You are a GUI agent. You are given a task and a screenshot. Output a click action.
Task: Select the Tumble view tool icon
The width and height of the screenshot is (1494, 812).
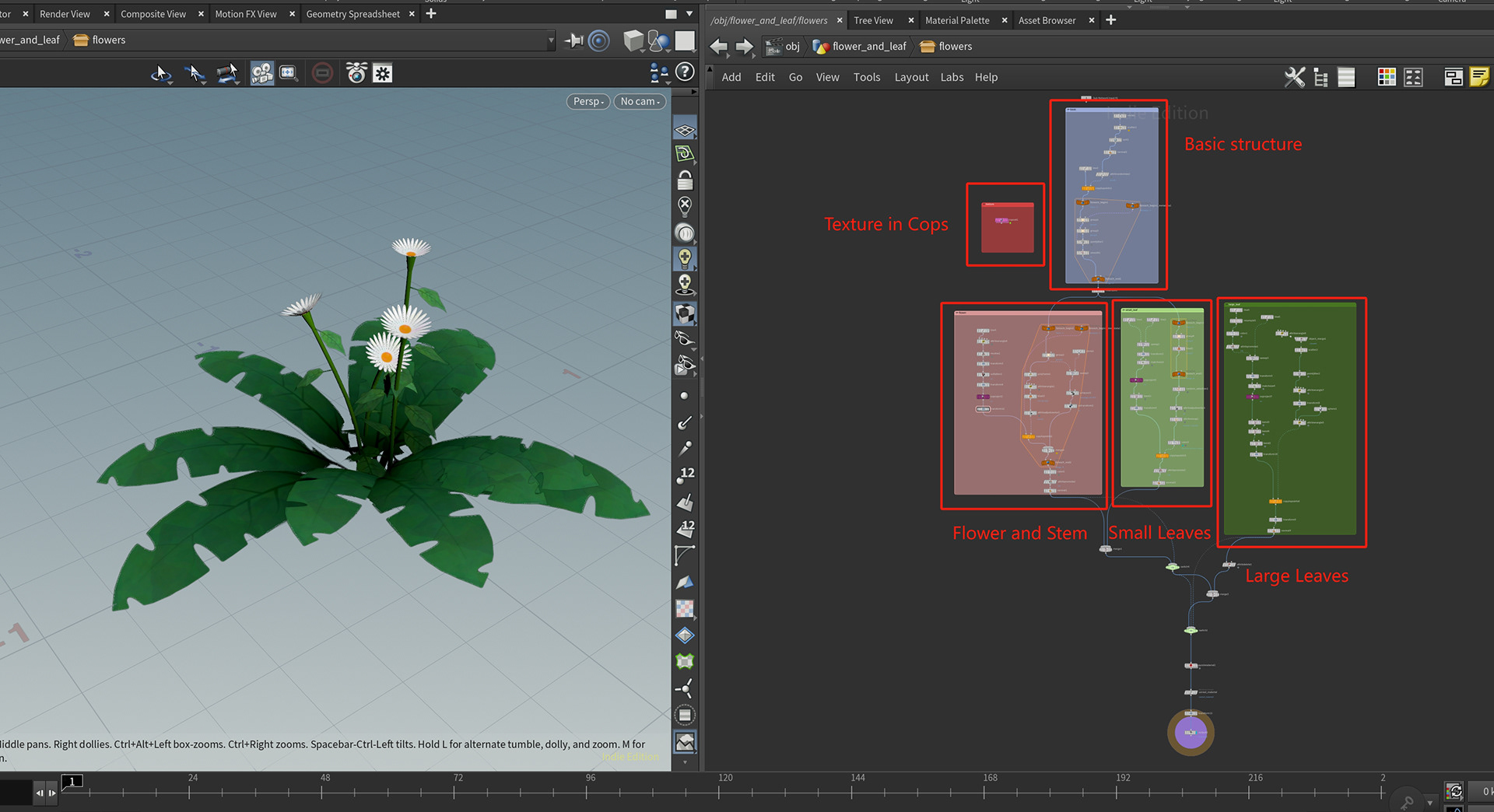161,74
